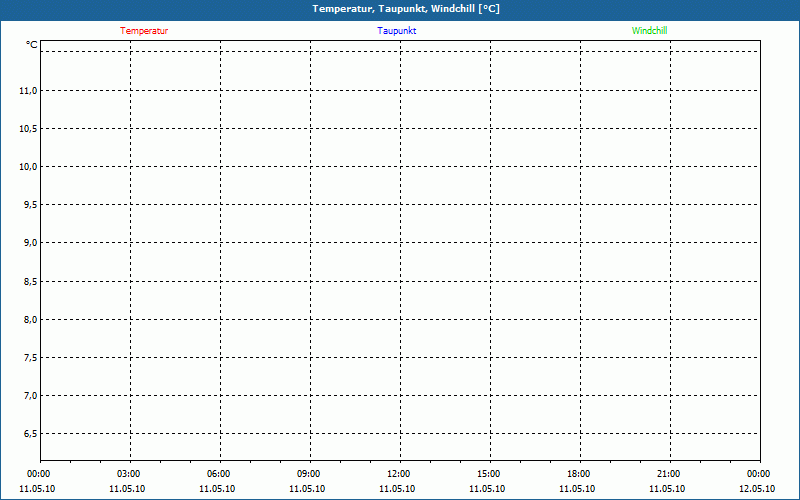Image resolution: width=800 pixels, height=500 pixels.
Task: Select the 09:00 time axis marker
Action: (x=308, y=474)
